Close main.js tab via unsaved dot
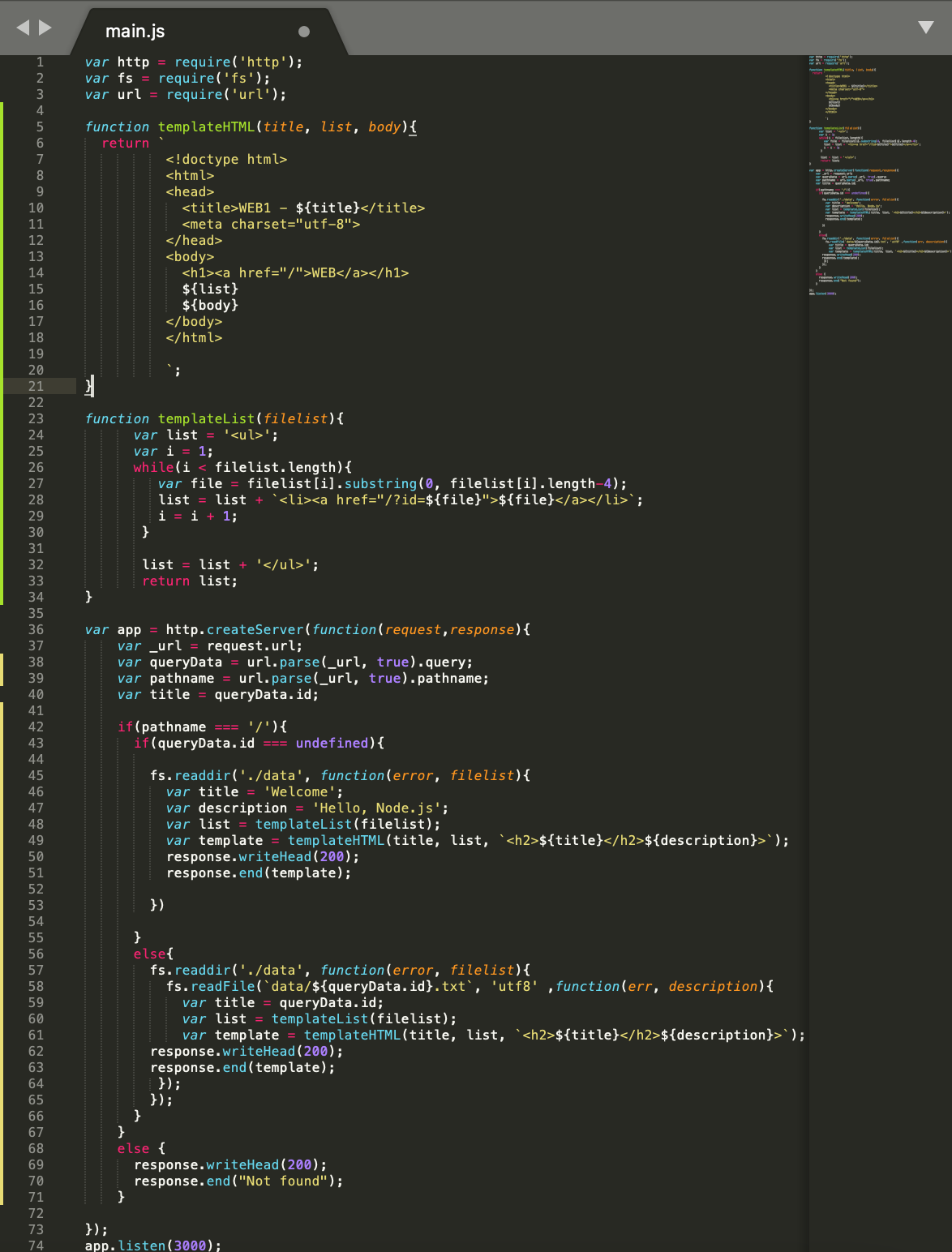The image size is (952, 1252). [x=304, y=32]
